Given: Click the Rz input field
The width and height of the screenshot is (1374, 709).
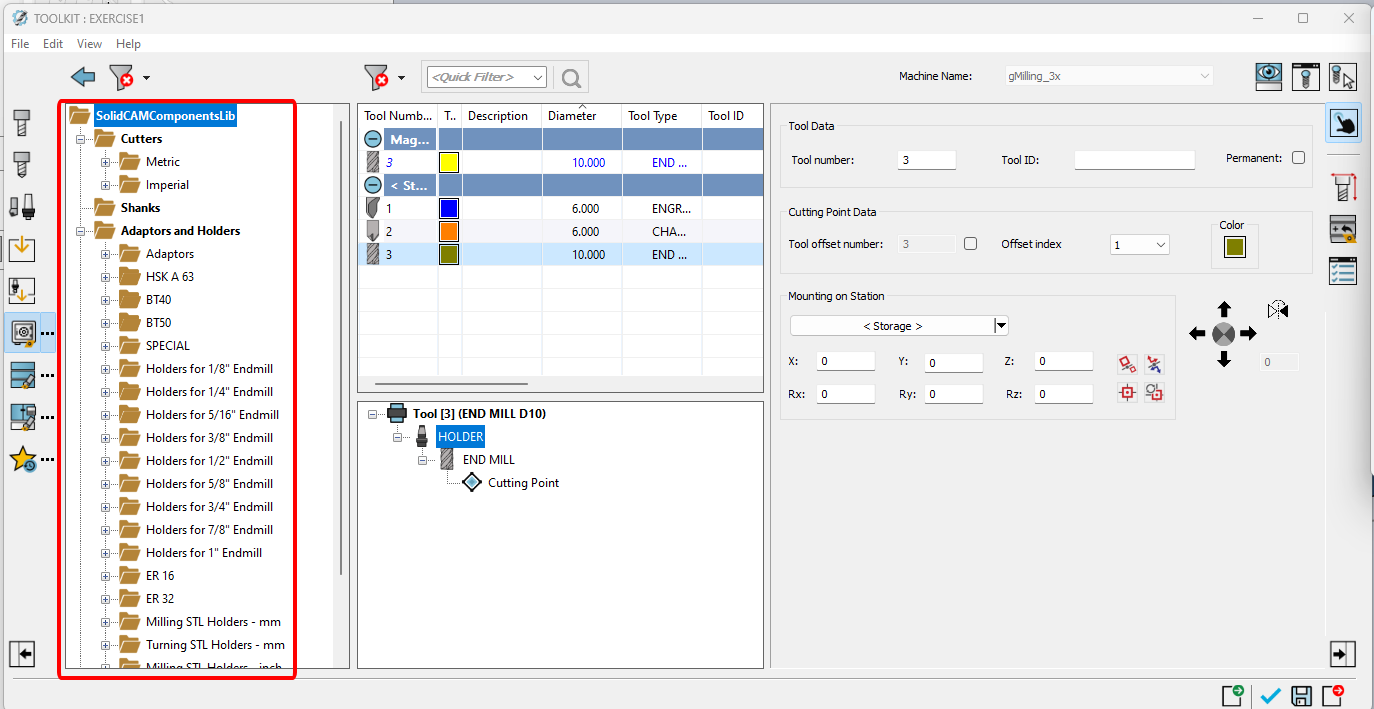Looking at the screenshot, I should click(x=1064, y=394).
